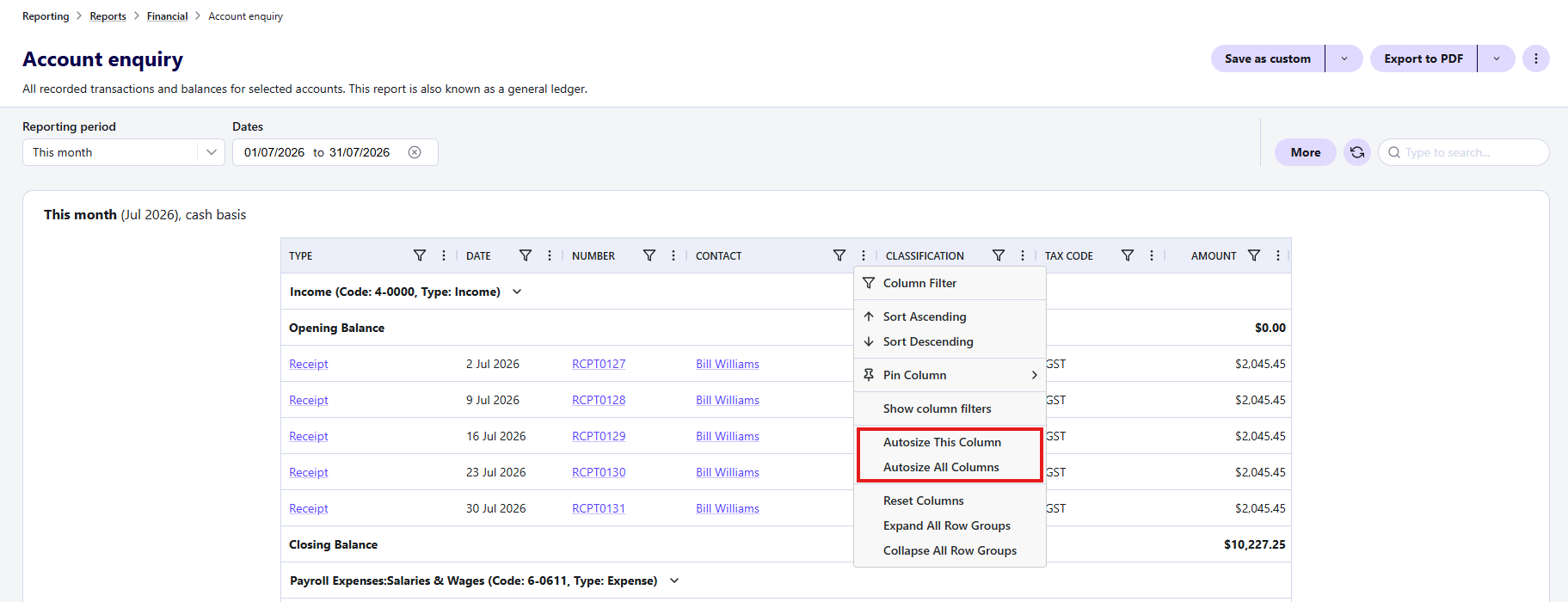
Task: Open Bill Williams contact on 9 Jul row
Action: (x=728, y=400)
